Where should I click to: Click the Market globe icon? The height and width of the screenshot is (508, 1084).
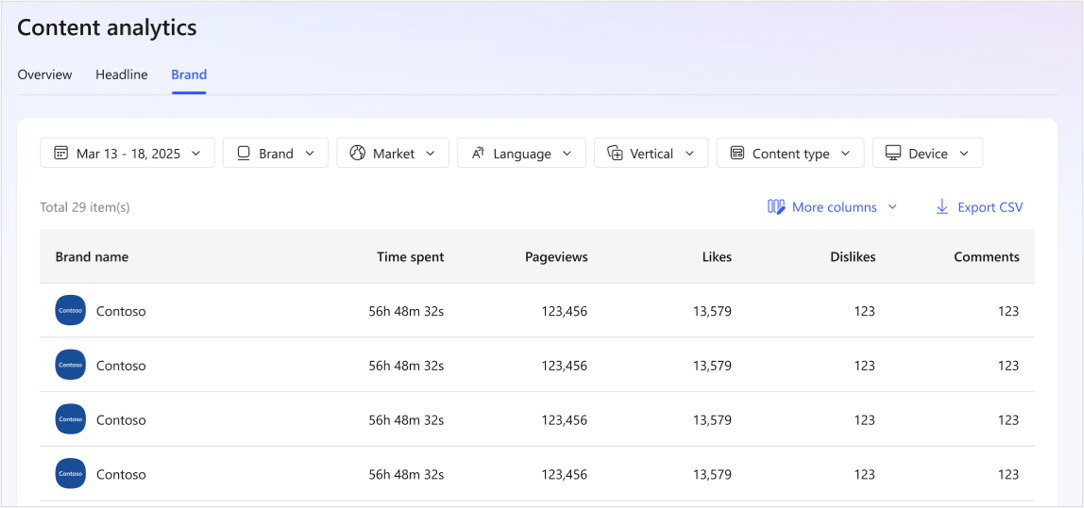pos(357,153)
